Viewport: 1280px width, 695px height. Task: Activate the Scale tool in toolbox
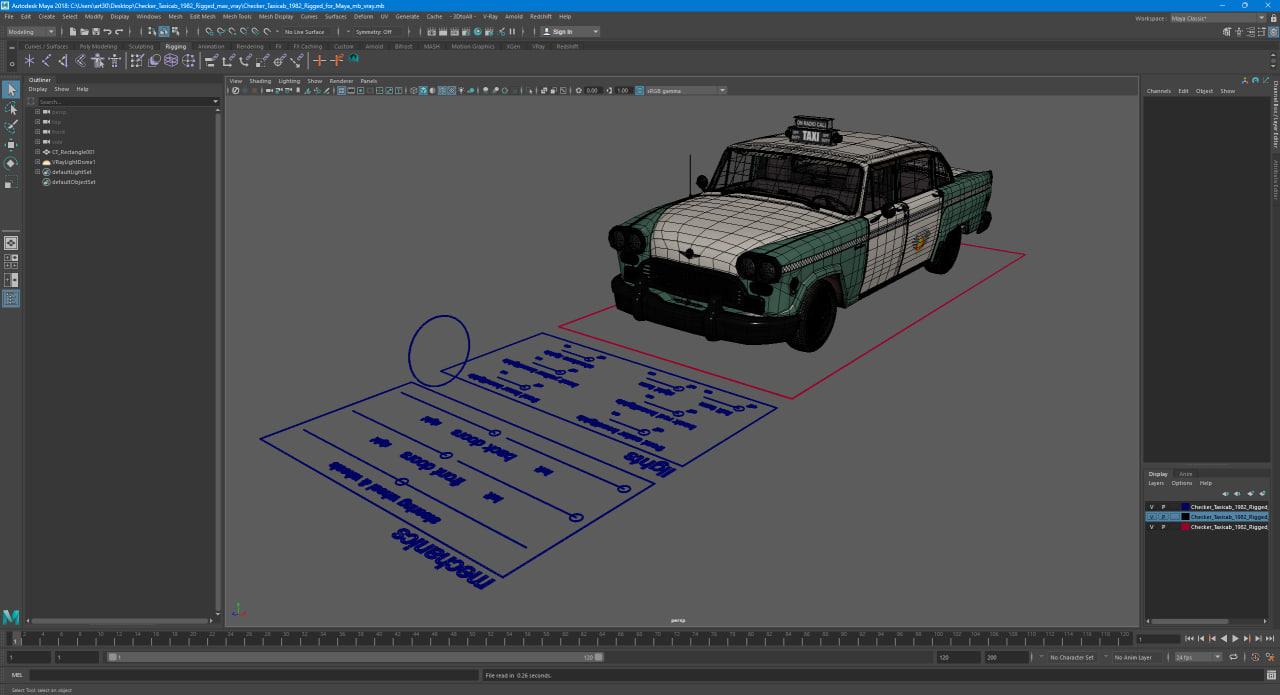(x=10, y=182)
